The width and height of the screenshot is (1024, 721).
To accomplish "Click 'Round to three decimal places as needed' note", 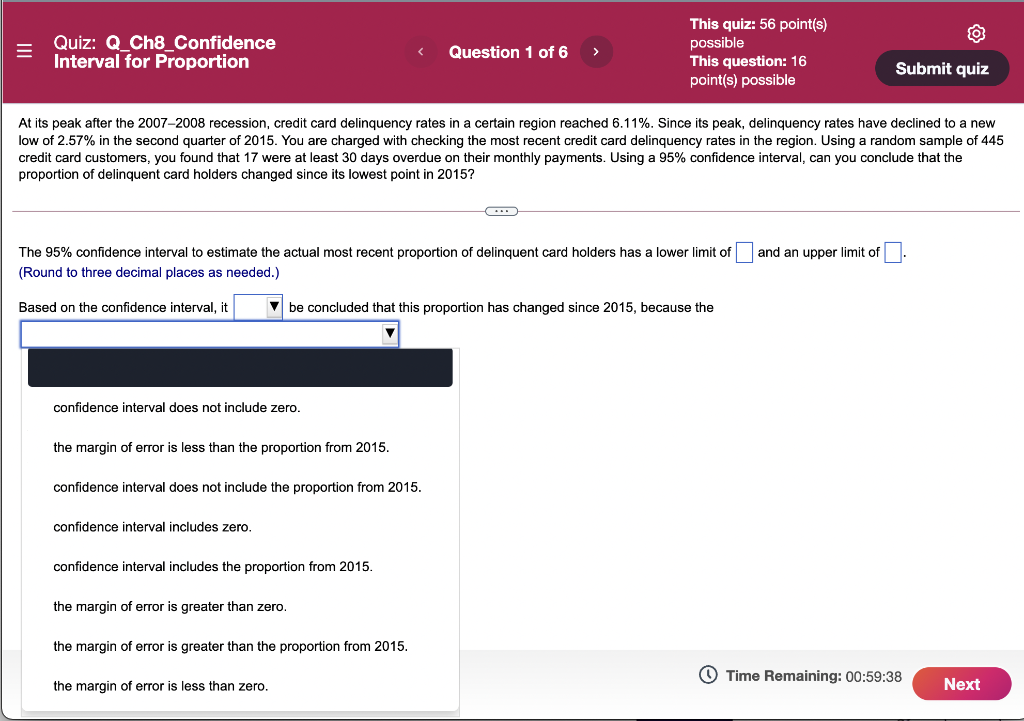I will [149, 272].
